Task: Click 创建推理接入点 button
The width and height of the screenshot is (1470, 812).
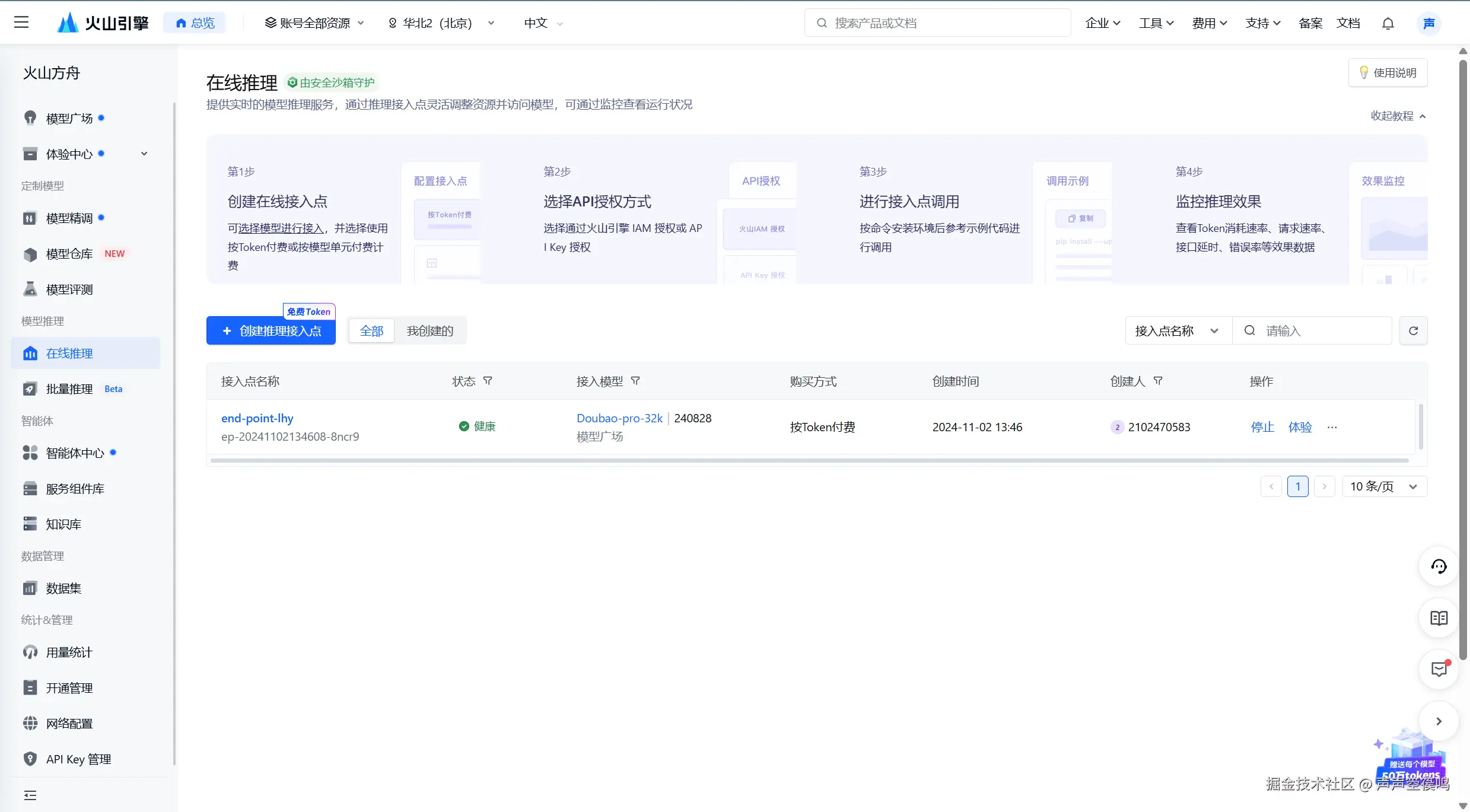Action: pyautogui.click(x=271, y=331)
